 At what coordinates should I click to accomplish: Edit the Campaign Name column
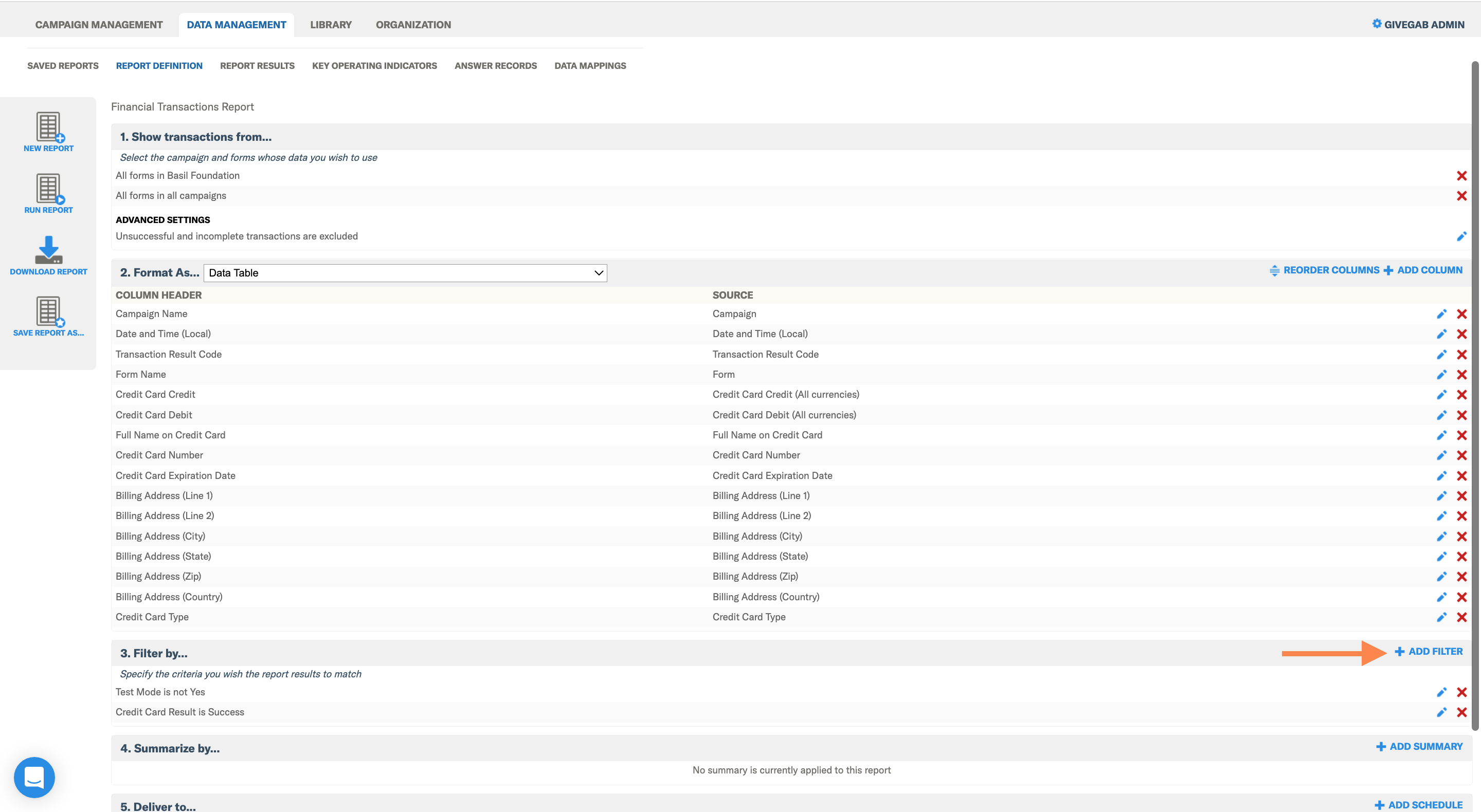(1441, 314)
